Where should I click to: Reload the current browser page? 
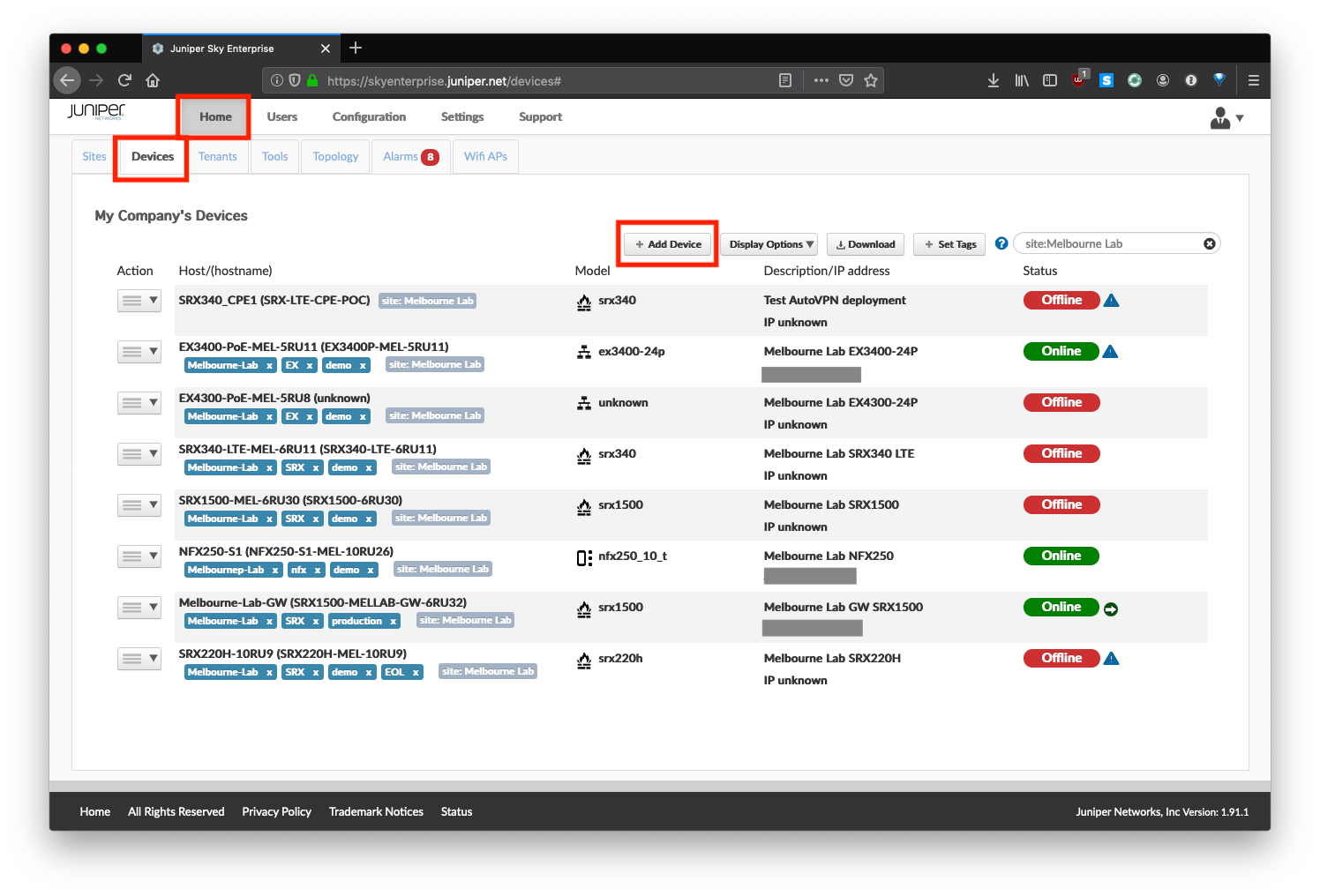[124, 80]
